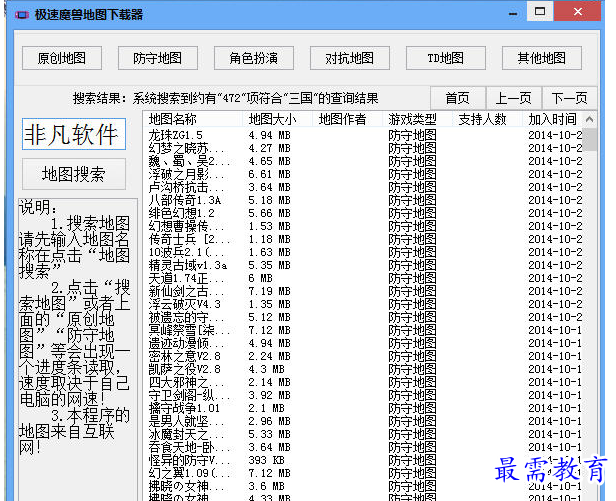Click the 2.96 MB size cell
Viewport: 616px width, 501px height.
(270, 421)
